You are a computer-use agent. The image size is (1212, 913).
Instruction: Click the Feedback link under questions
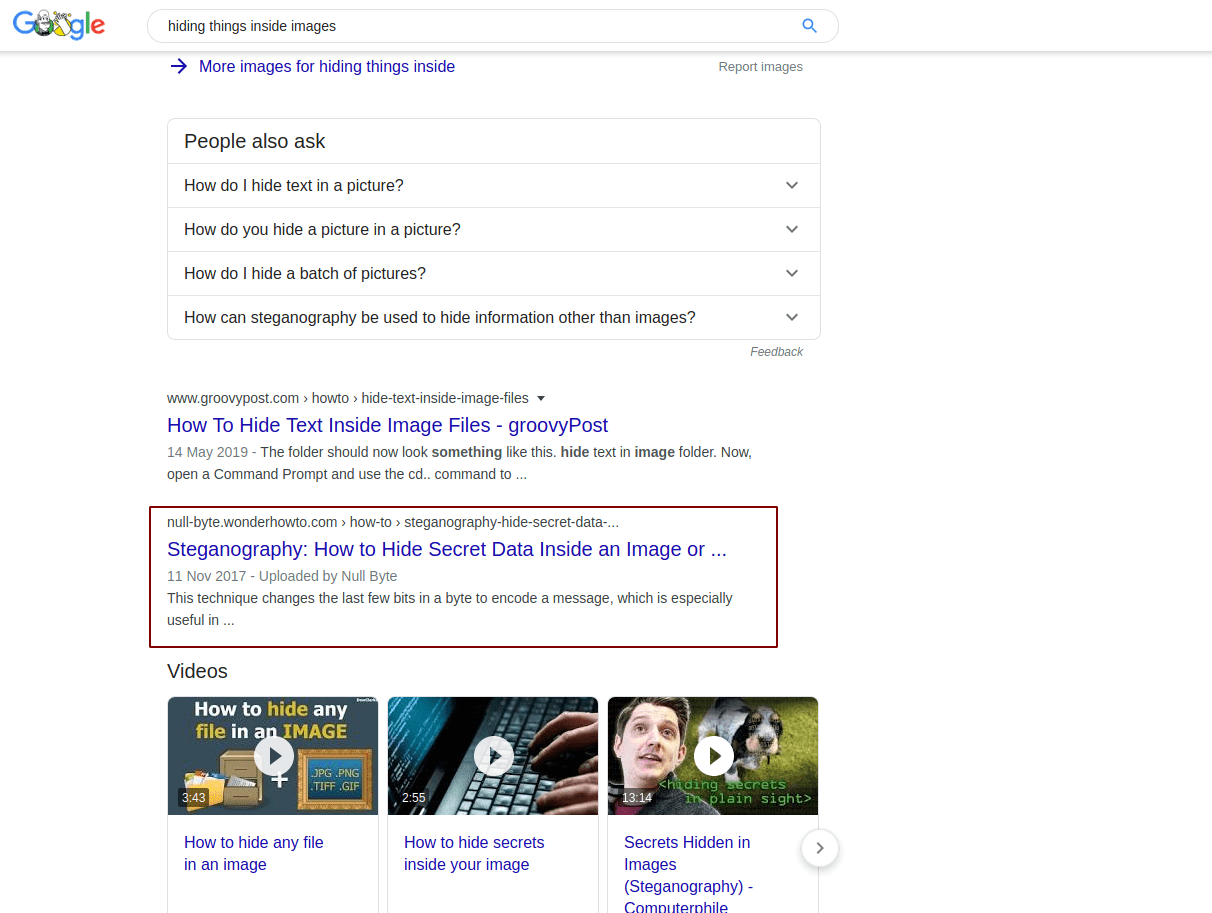coord(776,352)
